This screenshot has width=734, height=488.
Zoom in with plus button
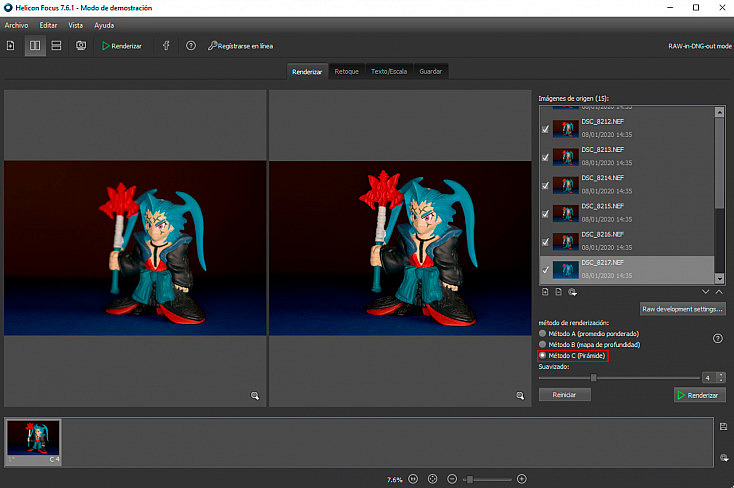coord(521,479)
